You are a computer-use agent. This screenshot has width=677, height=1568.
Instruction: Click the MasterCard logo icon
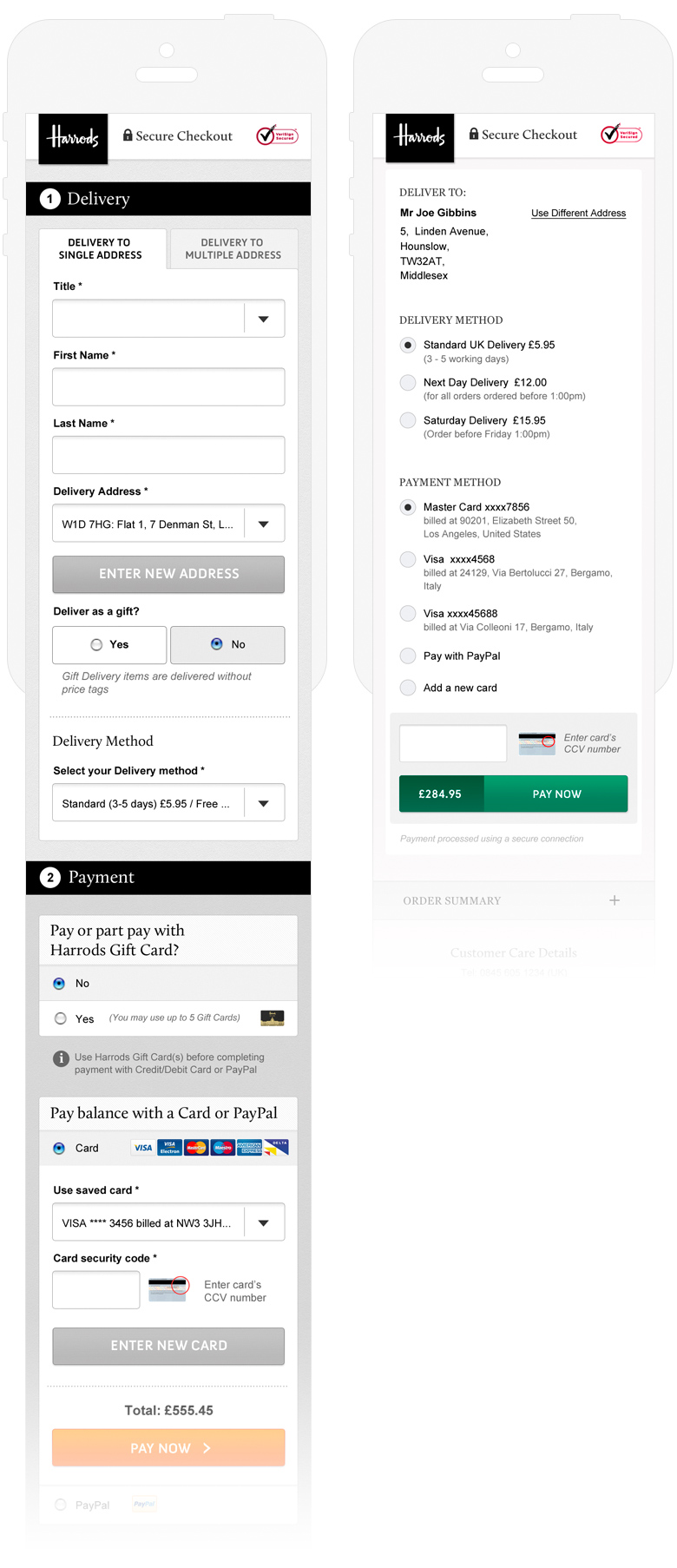(x=196, y=1148)
